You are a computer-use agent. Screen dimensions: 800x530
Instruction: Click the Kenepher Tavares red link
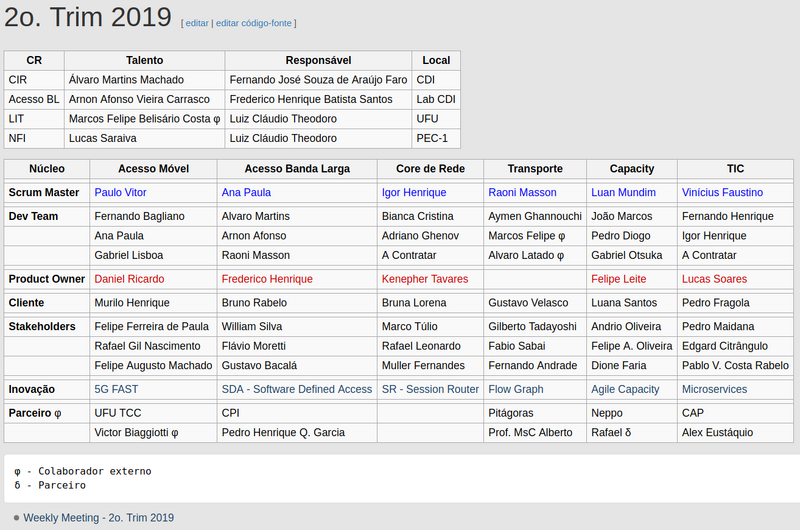click(425, 279)
